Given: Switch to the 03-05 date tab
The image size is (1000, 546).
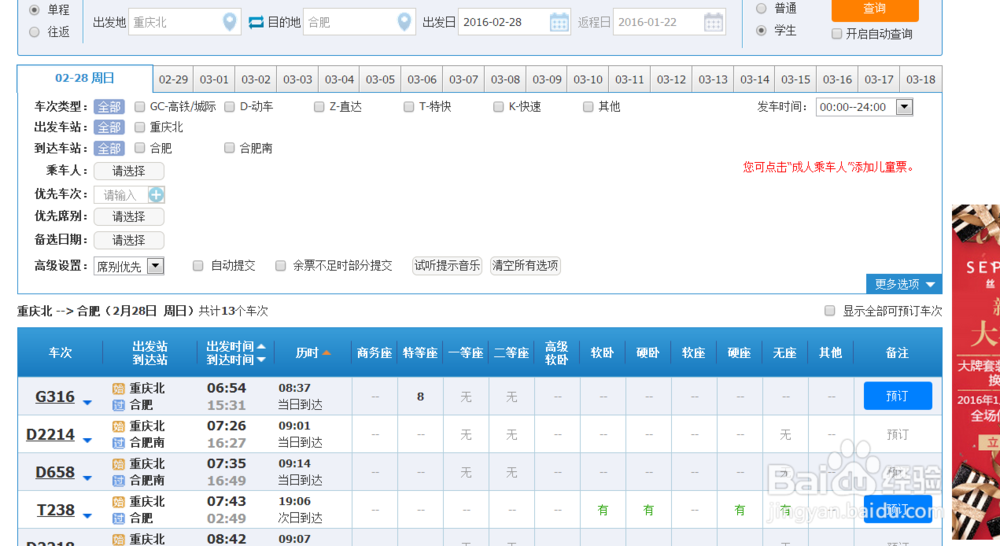Looking at the screenshot, I should click(x=380, y=80).
